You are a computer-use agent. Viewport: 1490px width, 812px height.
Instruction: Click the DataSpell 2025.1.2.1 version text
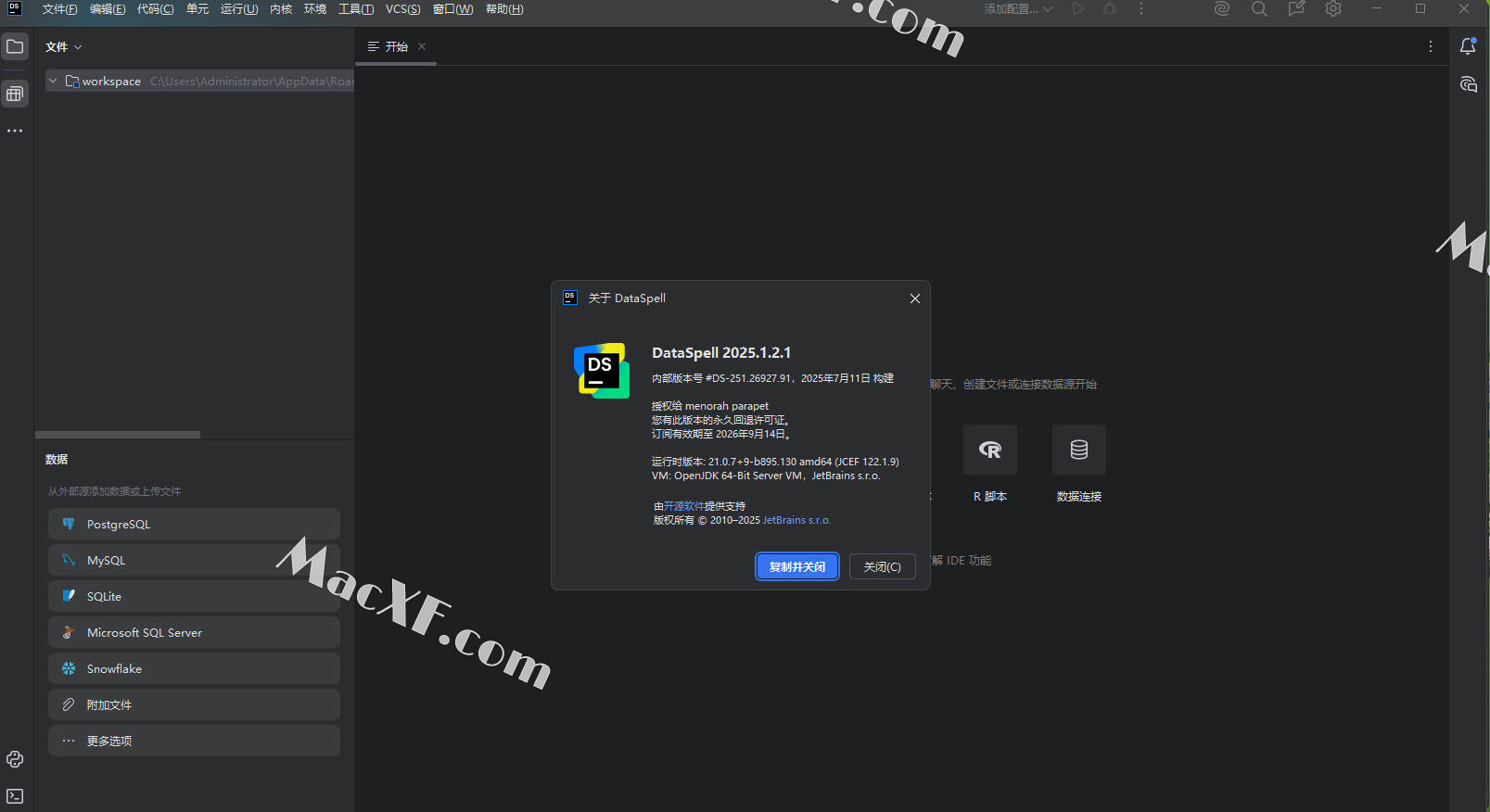click(721, 352)
